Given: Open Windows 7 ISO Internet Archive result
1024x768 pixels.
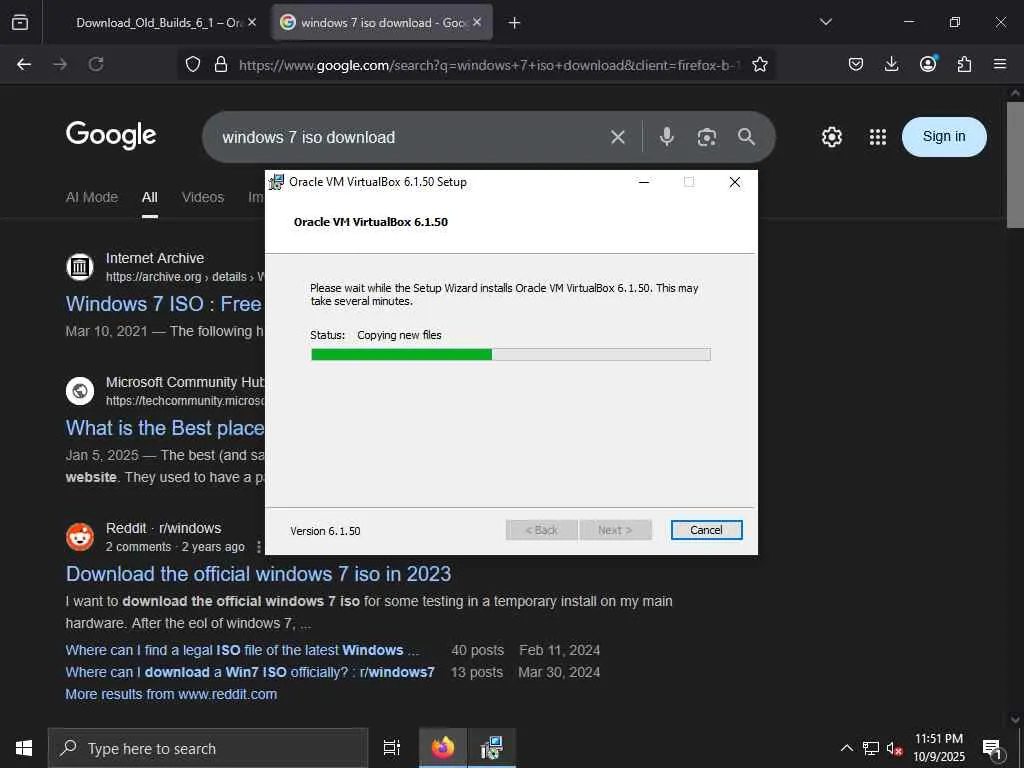Looking at the screenshot, I should [164, 304].
